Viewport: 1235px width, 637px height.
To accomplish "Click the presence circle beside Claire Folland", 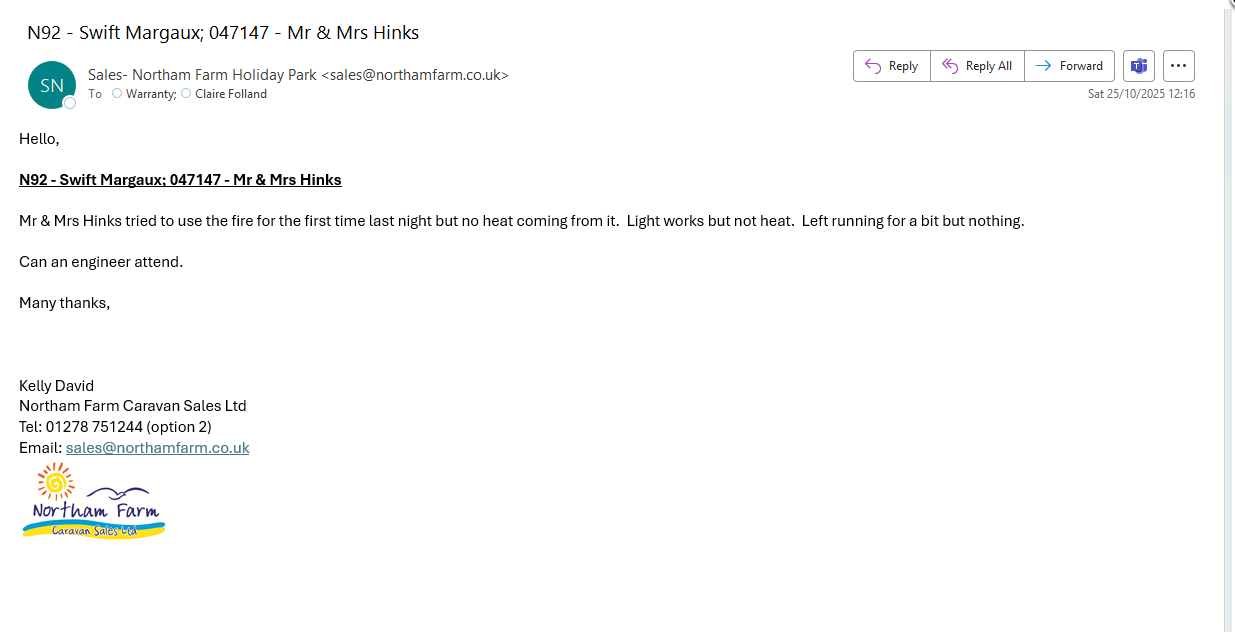I will click(186, 94).
